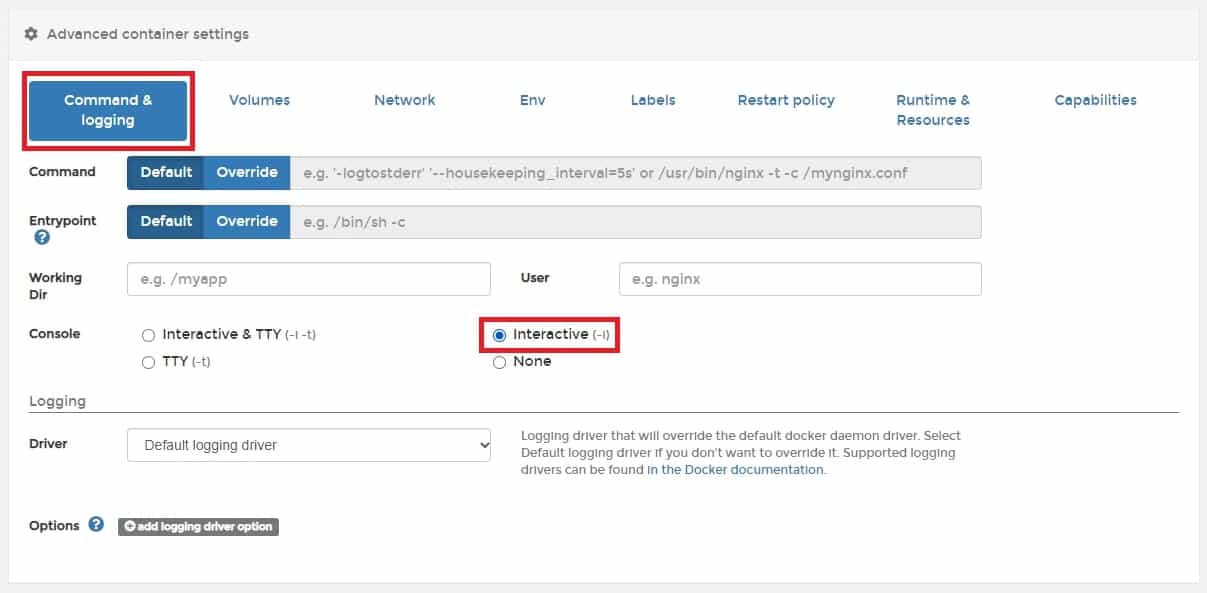Go to the Env tab
The image size is (1207, 593).
(532, 100)
